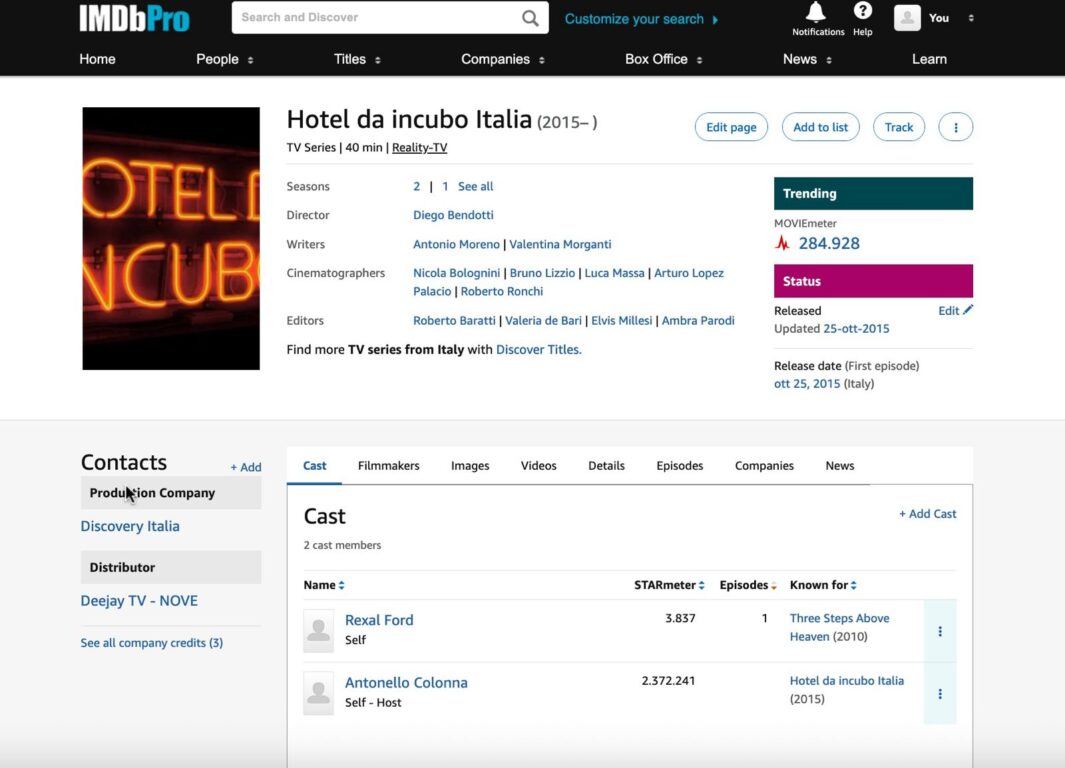The image size is (1065, 768).
Task: Click the MOVIEmeter value 284.928
Action: [829, 243]
